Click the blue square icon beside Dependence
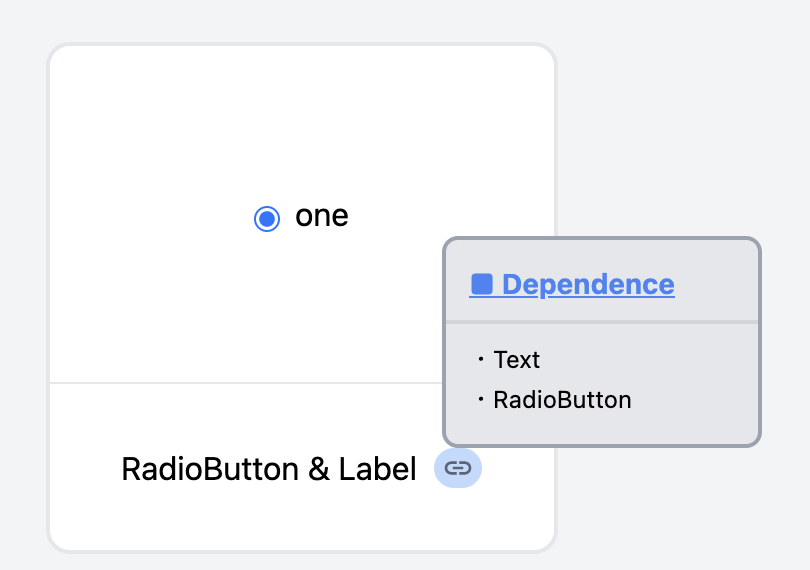Screen dimensions: 810x570 point(481,284)
